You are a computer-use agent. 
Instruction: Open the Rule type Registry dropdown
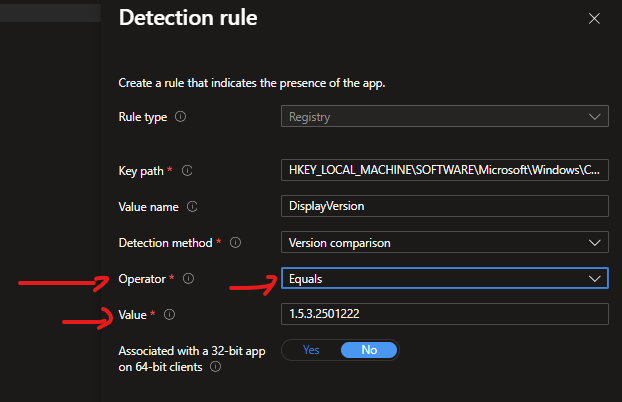[444, 117]
